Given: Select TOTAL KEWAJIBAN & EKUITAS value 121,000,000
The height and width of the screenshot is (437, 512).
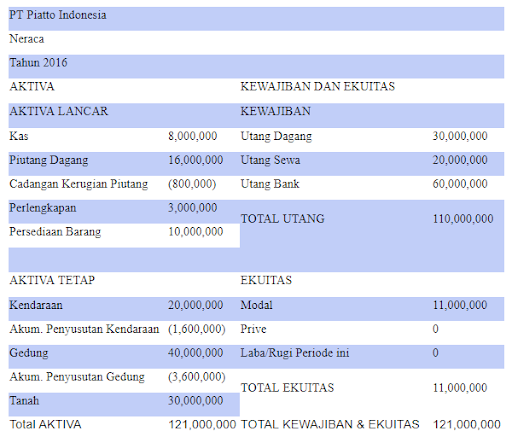Looking at the screenshot, I should (x=467, y=424).
